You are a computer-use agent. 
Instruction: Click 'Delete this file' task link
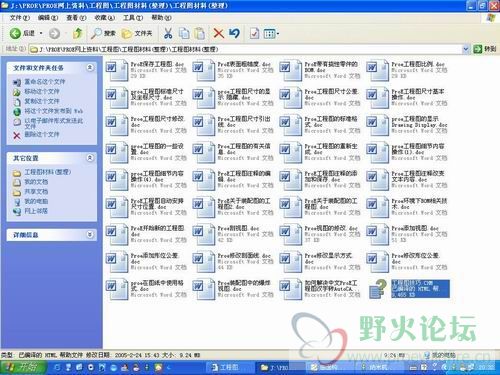(x=42, y=135)
